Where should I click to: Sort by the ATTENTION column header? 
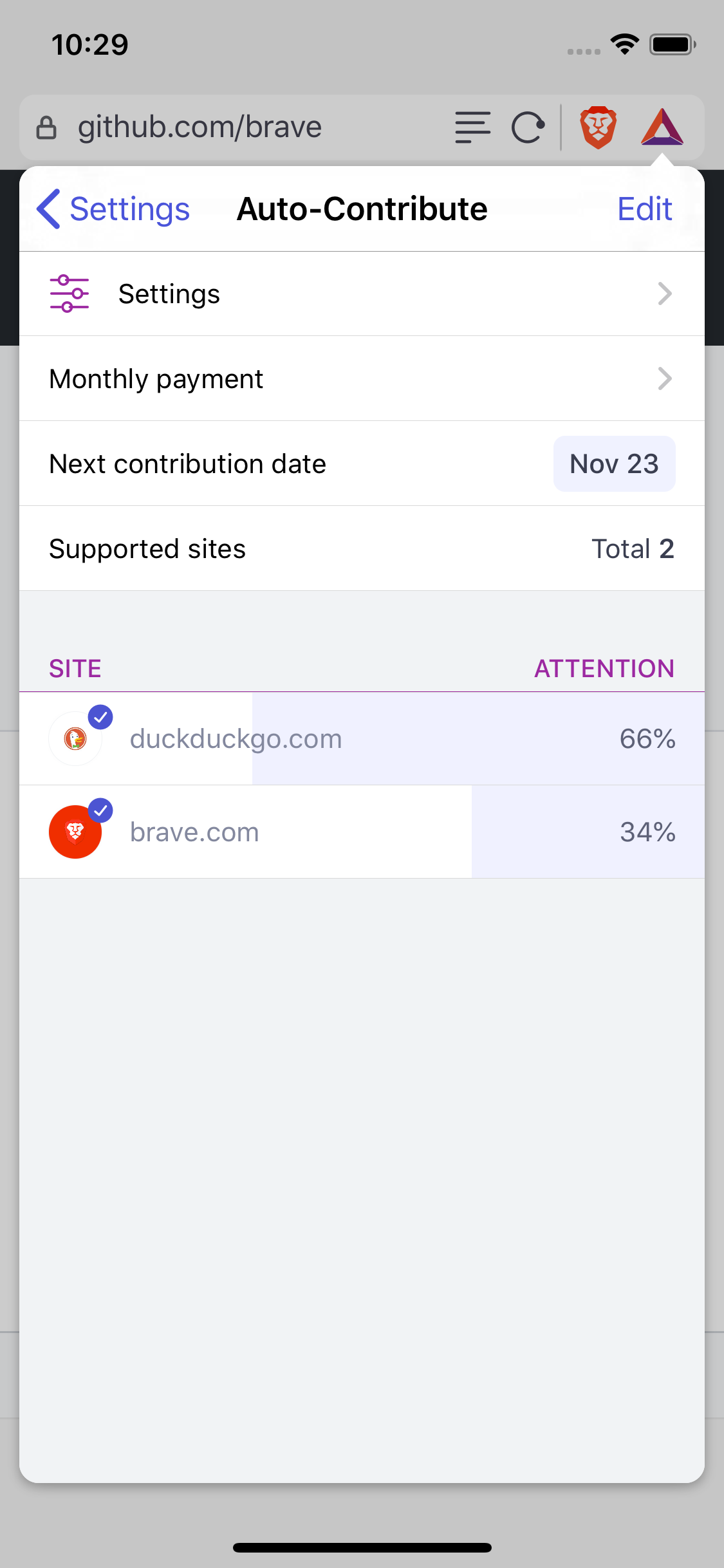pos(604,669)
